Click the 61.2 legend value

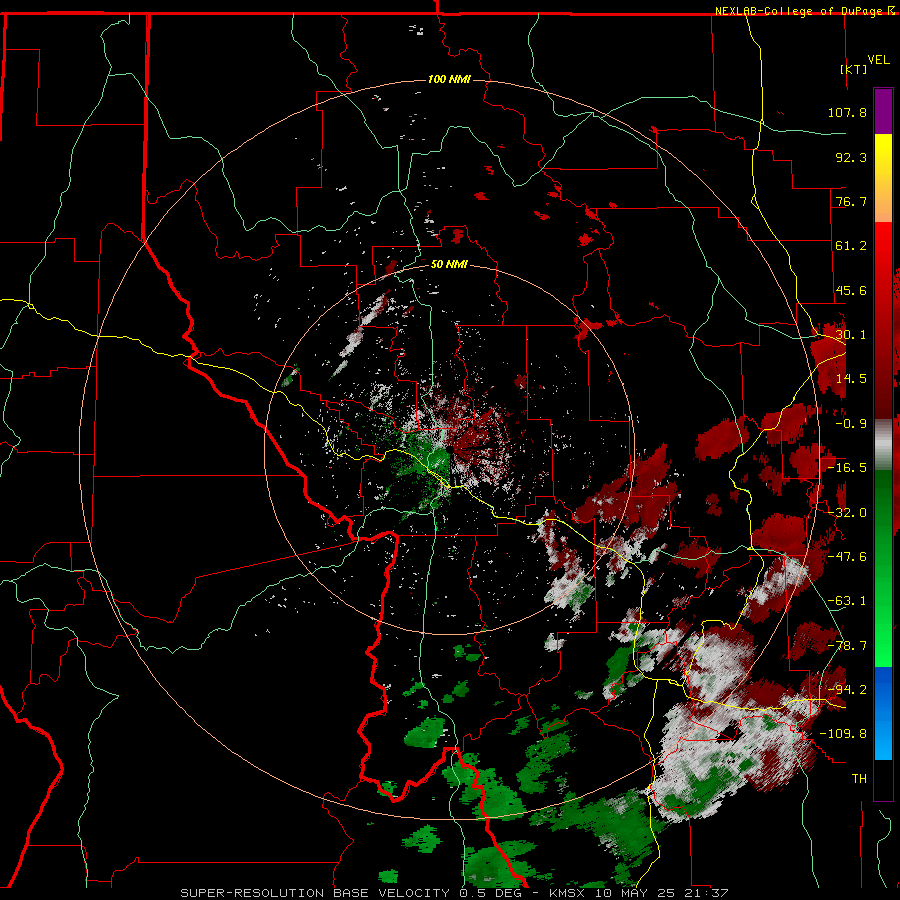point(851,246)
